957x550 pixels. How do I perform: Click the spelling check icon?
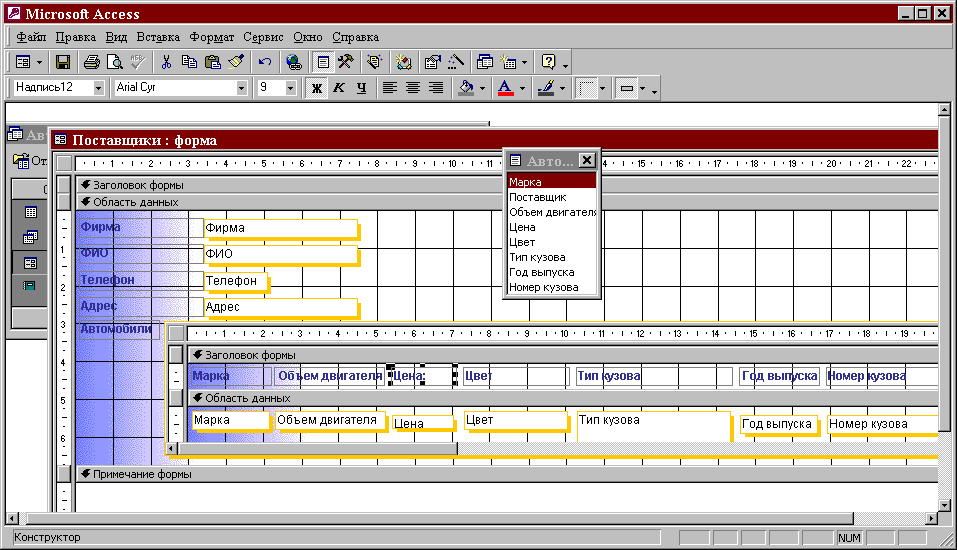(137, 62)
